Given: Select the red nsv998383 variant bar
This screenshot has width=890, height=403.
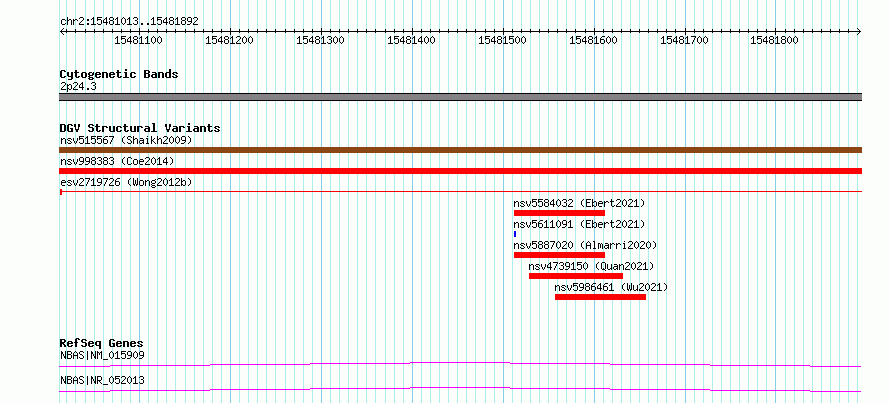Looking at the screenshot, I should click(460, 171).
